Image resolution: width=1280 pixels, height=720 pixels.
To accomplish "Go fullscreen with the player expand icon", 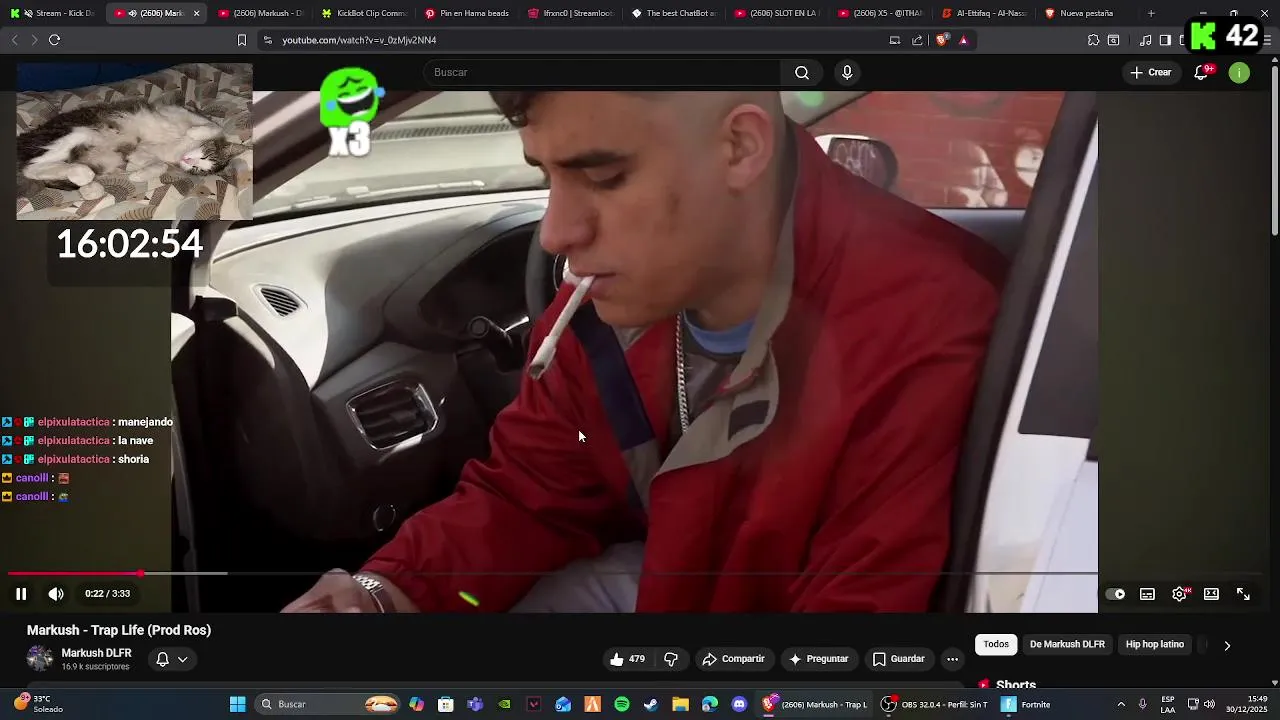I will (1244, 594).
